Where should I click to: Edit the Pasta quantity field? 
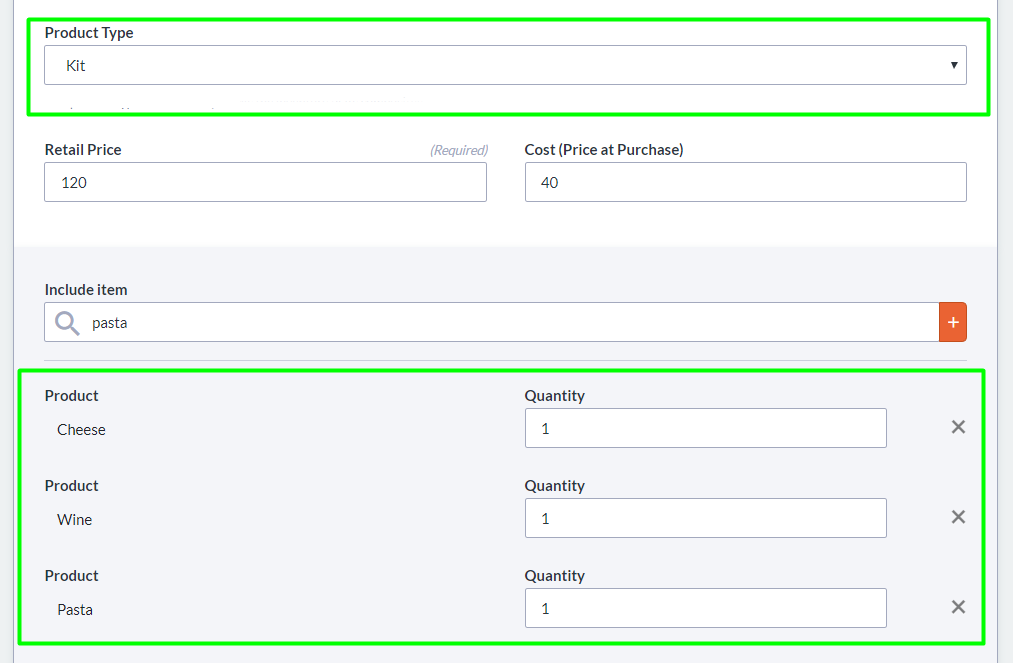click(x=705, y=608)
